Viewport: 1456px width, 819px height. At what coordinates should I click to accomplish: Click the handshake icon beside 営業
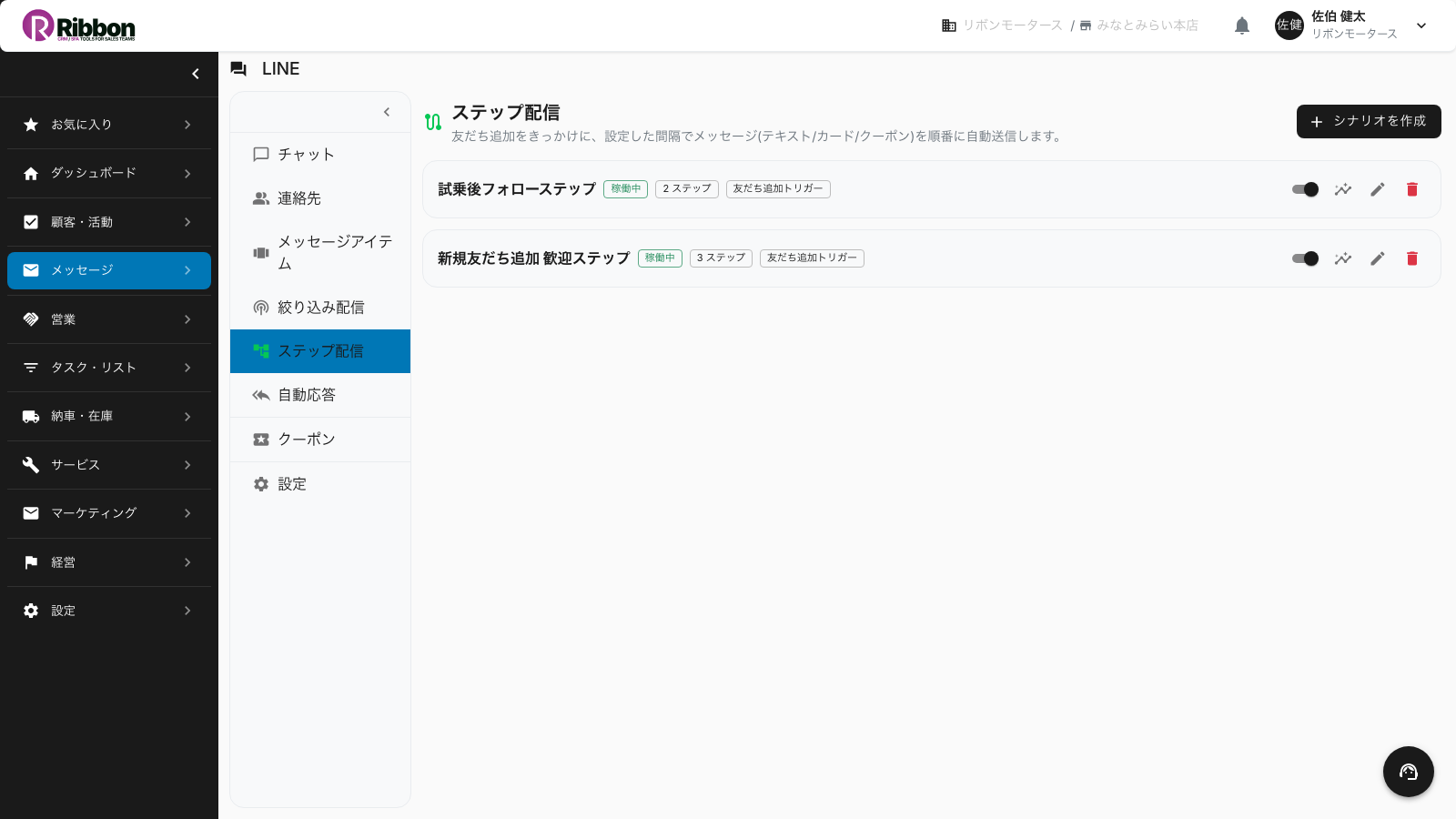(31, 319)
